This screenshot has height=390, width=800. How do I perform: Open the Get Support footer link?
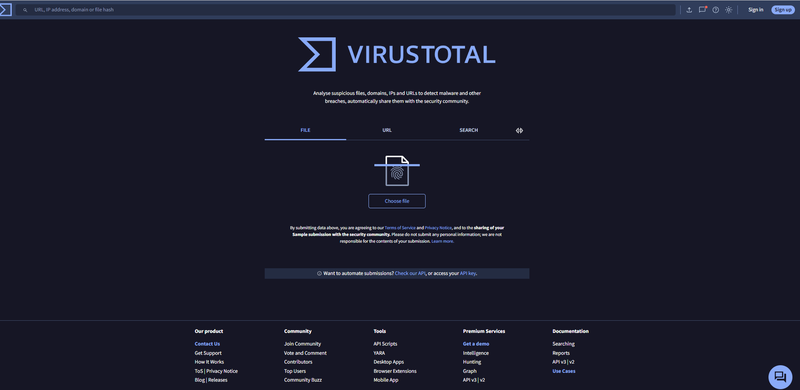tap(208, 353)
